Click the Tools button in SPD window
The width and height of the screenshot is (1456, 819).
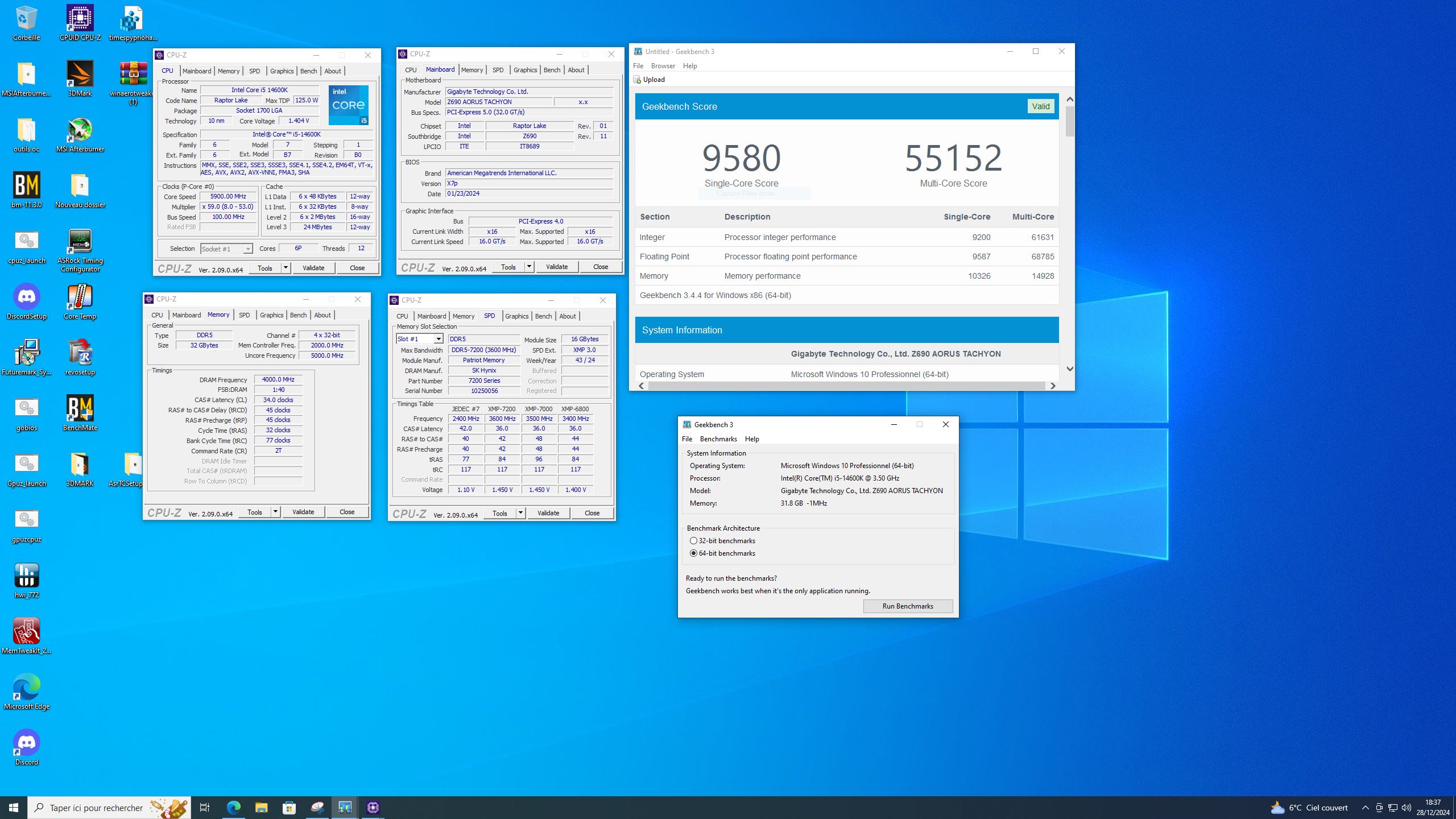500,513
